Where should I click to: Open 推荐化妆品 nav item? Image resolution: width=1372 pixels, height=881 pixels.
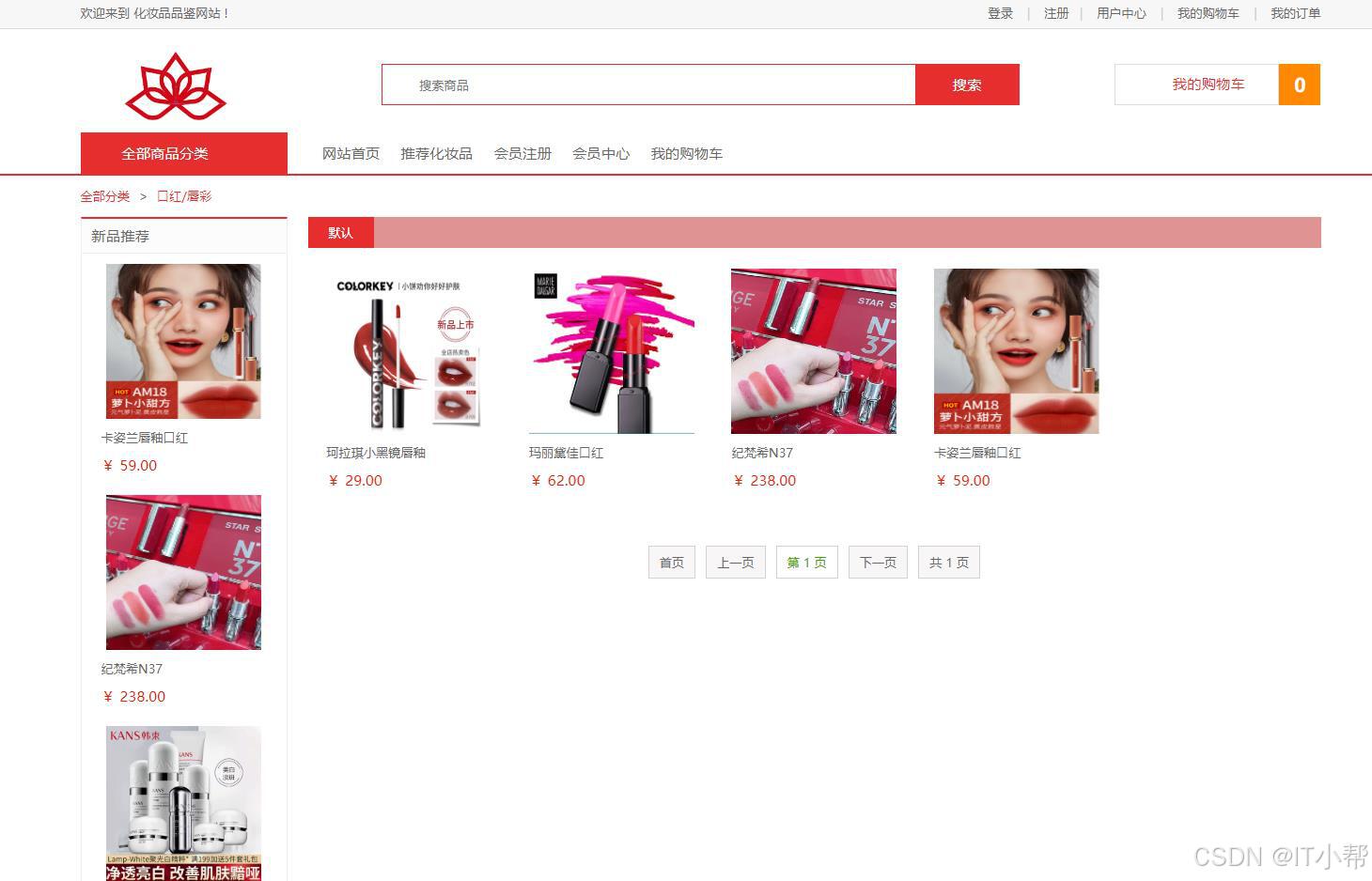(x=436, y=153)
